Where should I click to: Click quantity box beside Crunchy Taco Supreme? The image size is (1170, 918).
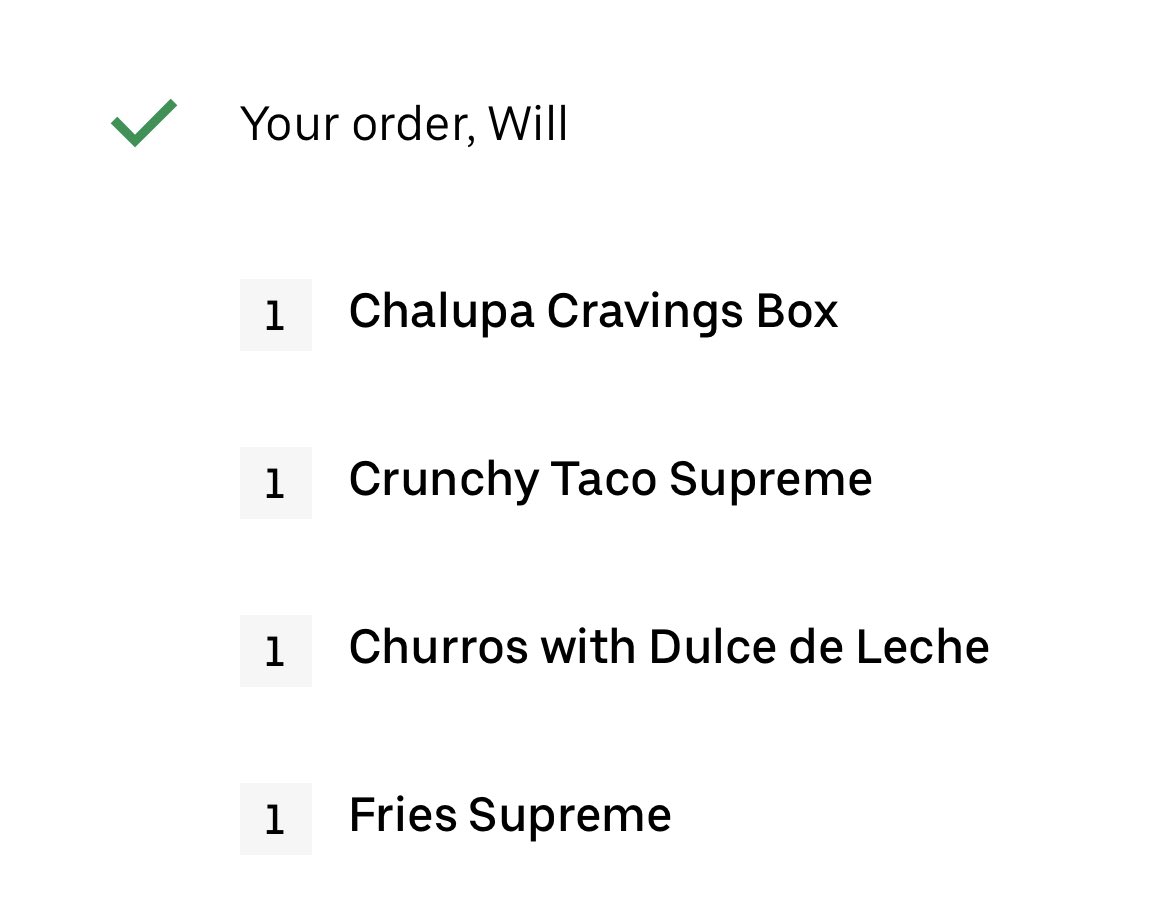(x=275, y=483)
